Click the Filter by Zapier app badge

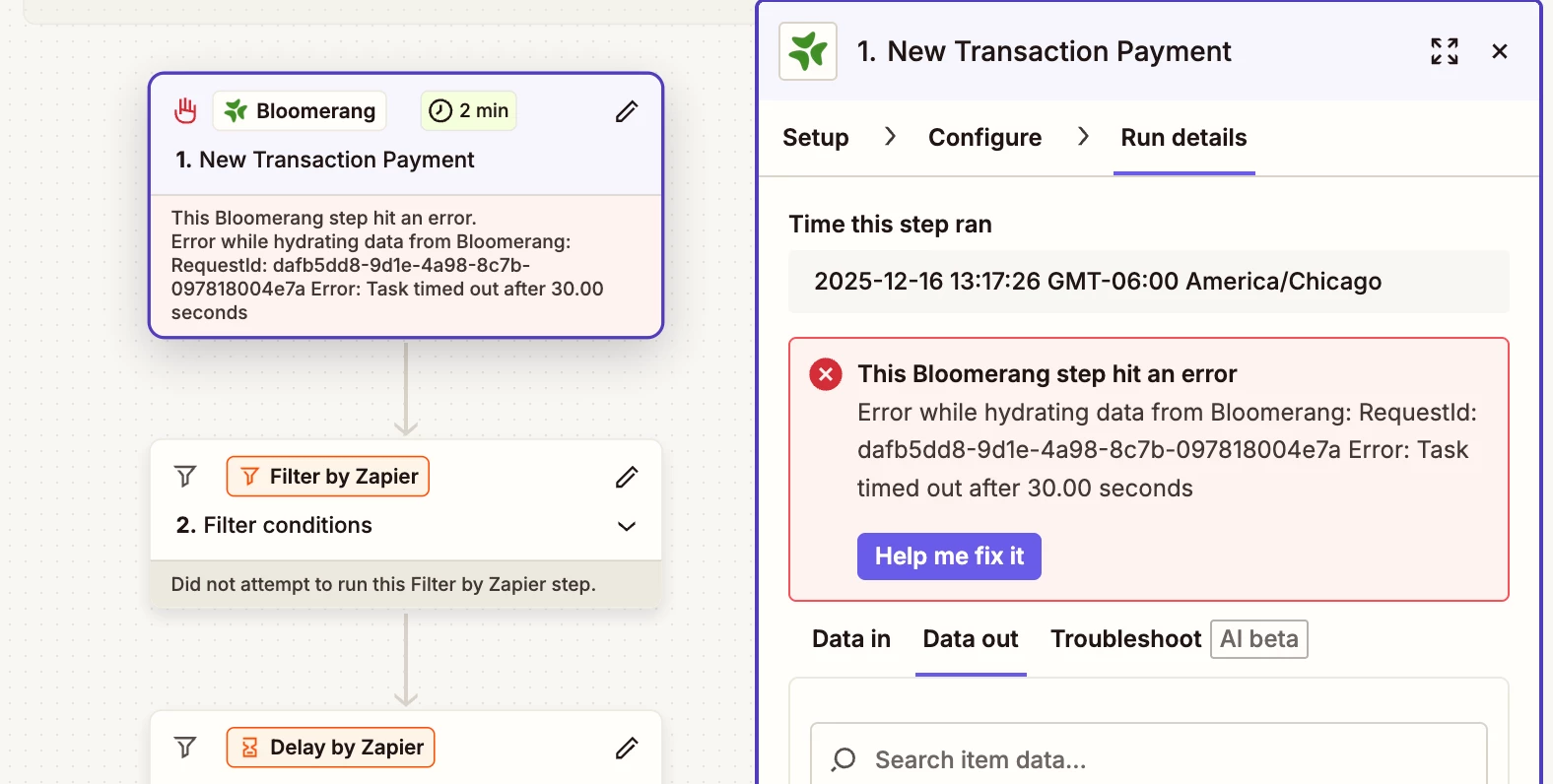click(328, 477)
